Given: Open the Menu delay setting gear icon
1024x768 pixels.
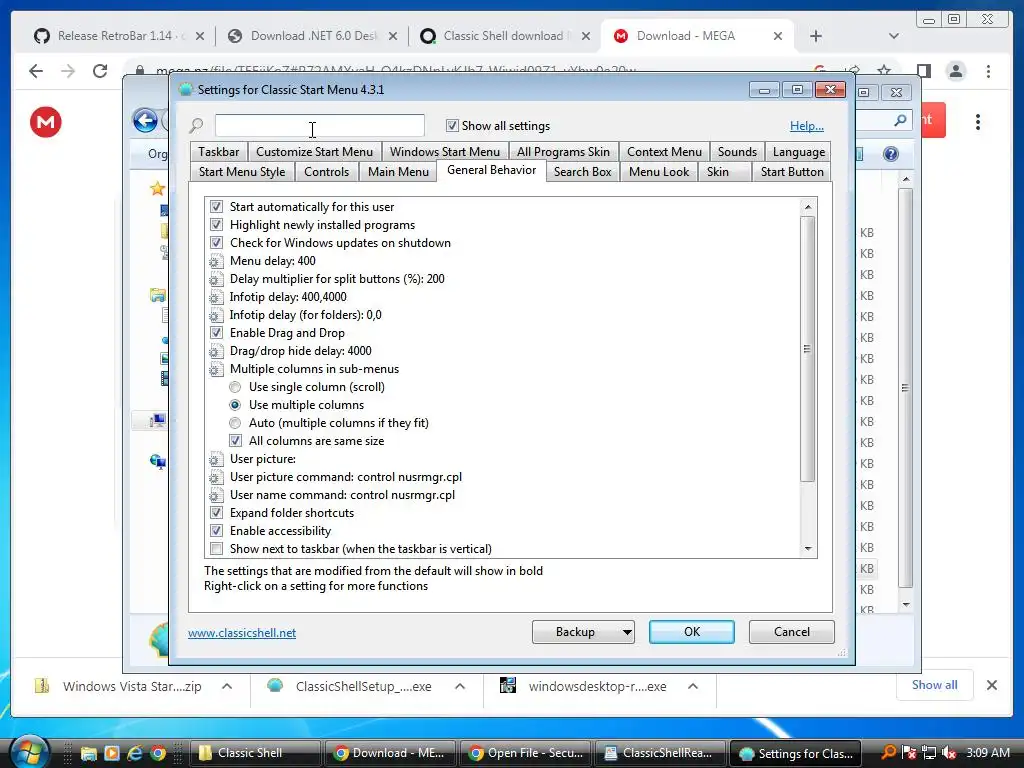Looking at the screenshot, I should [x=216, y=261].
